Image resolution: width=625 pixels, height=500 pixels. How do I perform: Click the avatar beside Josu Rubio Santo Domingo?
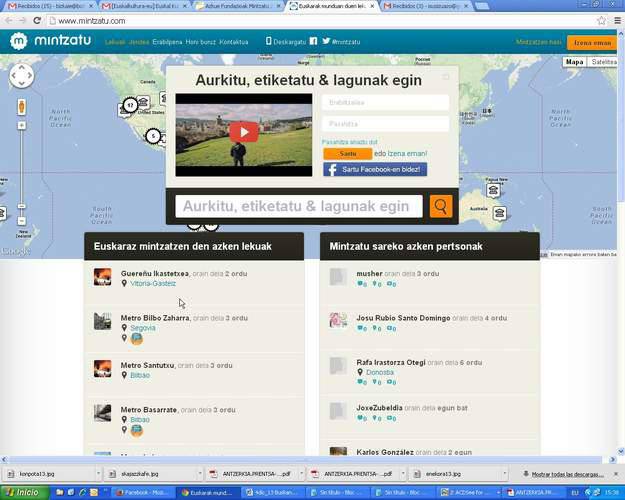(338, 321)
